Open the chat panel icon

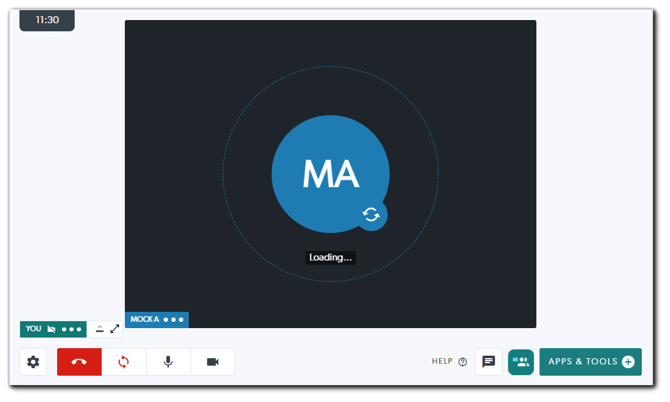coord(488,362)
